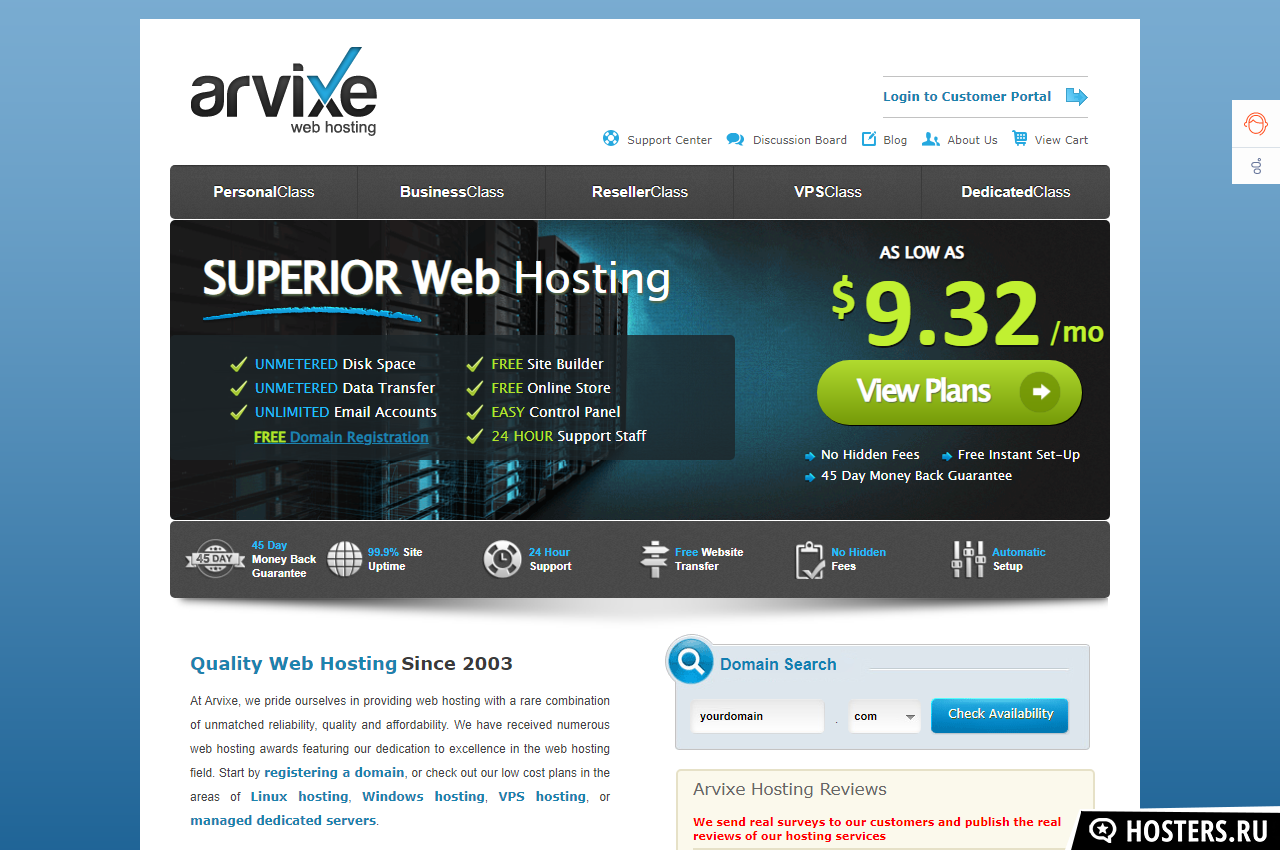Screen dimensions: 1280x850
Task: Click the Check Availability button
Action: tap(1000, 715)
